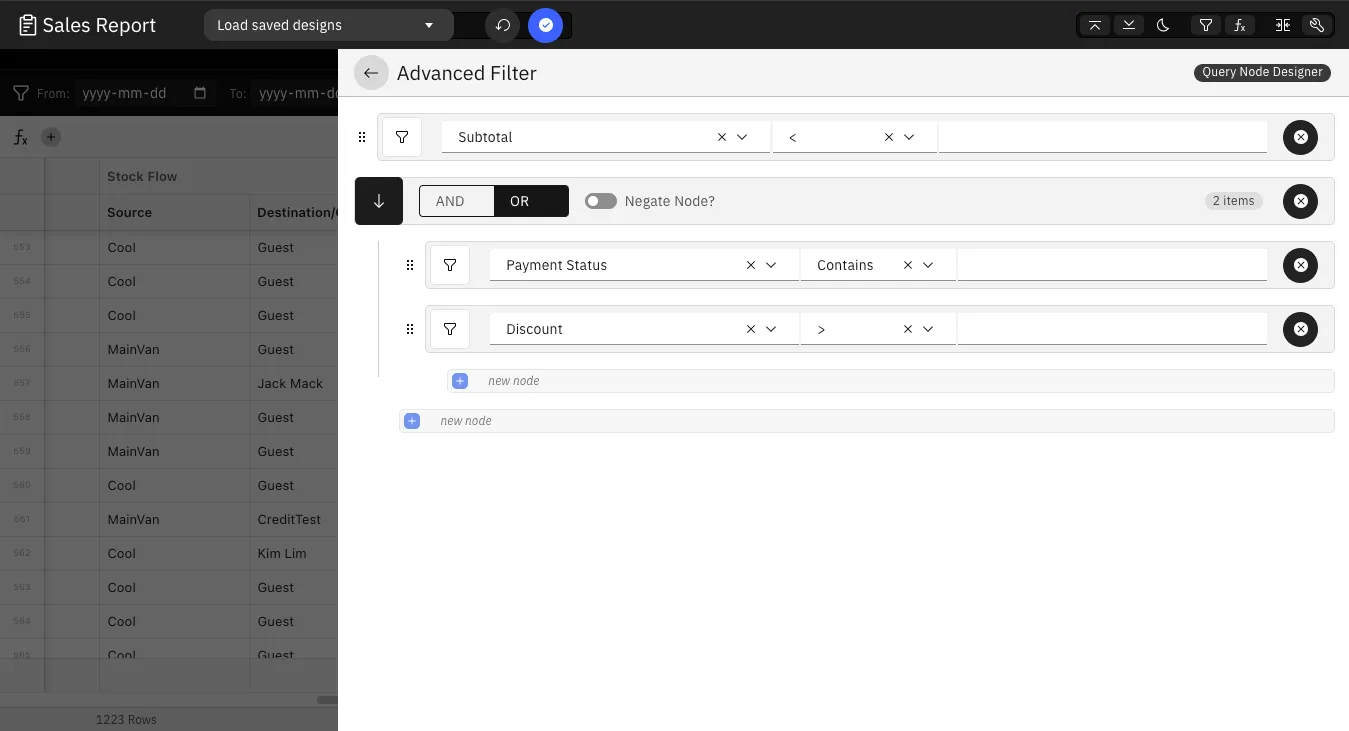
Task: Click drag handle of the Payment Status row
Action: click(410, 265)
